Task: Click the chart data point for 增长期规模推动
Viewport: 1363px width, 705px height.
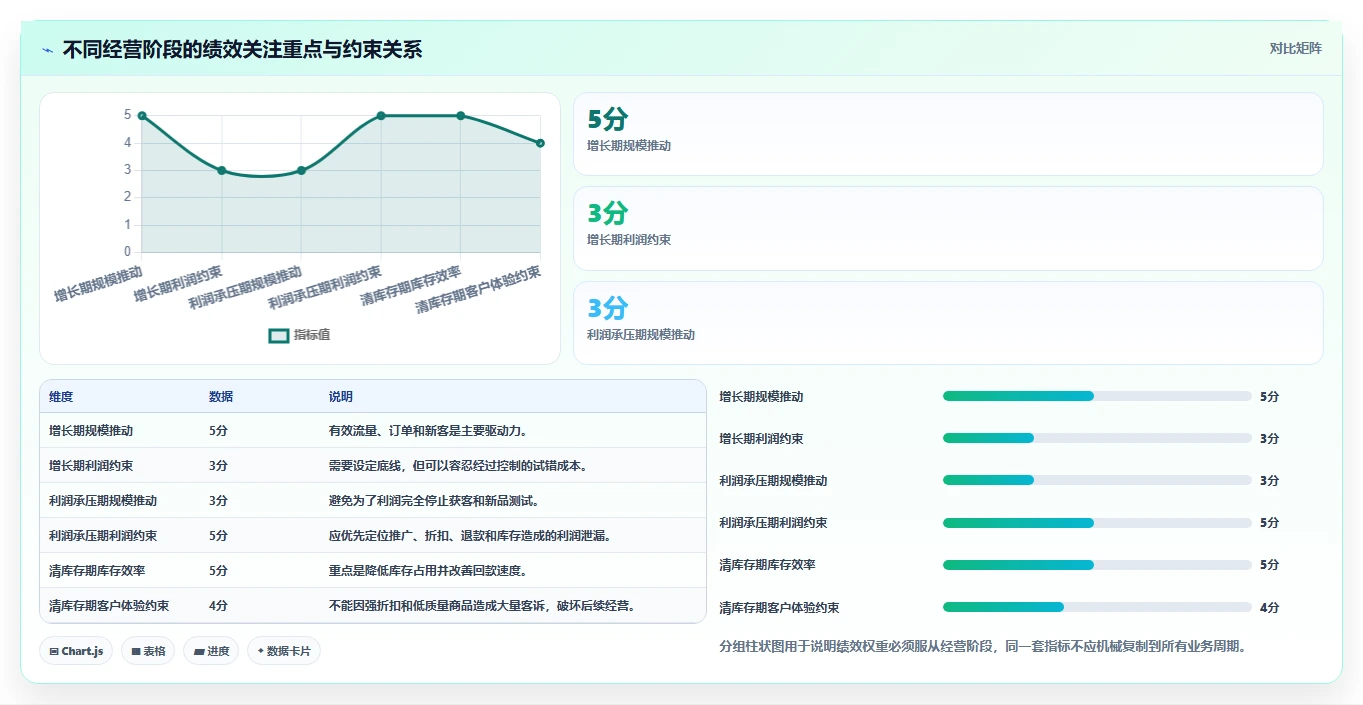Action: point(142,116)
